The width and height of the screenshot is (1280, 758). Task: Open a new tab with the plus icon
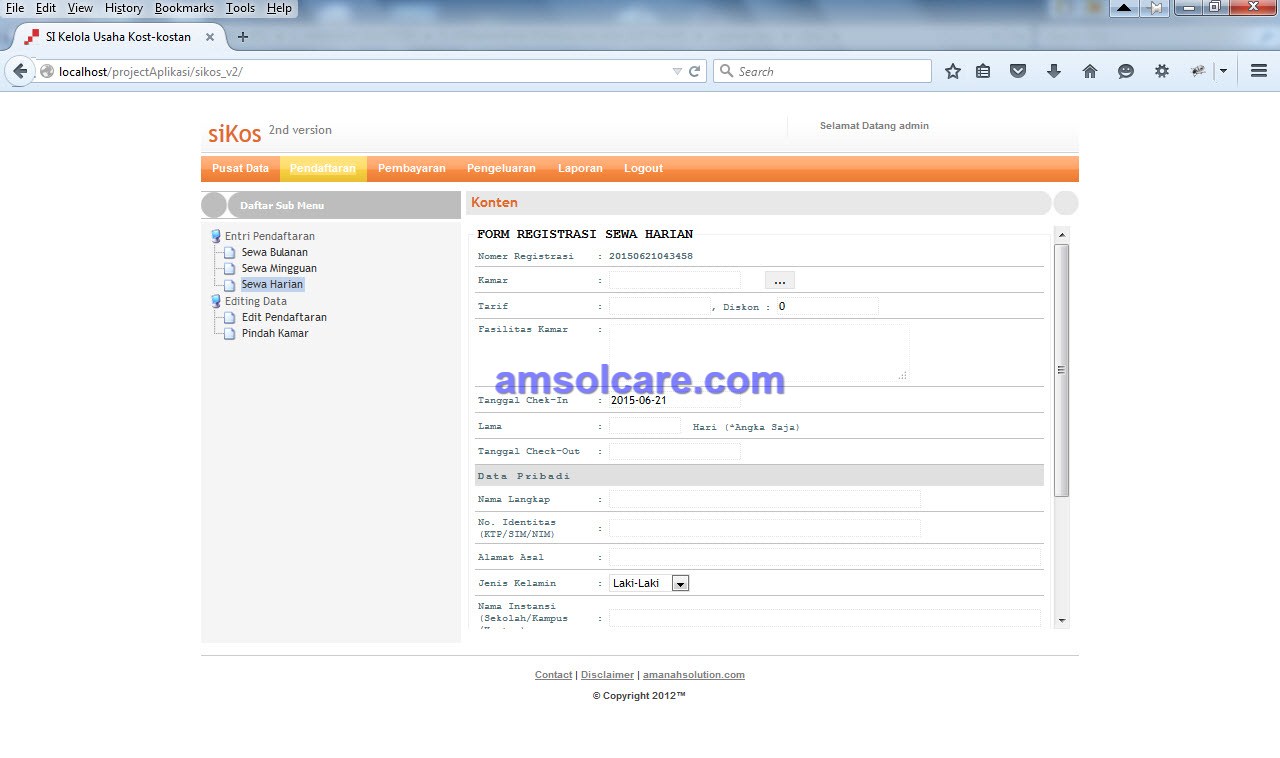[x=242, y=37]
